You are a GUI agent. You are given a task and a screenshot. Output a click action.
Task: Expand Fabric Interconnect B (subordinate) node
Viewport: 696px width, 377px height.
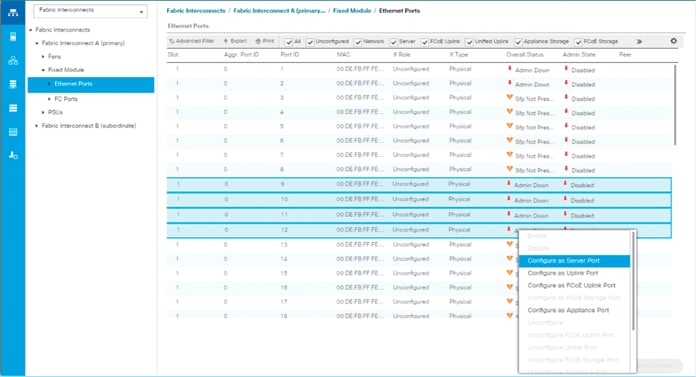click(37, 126)
